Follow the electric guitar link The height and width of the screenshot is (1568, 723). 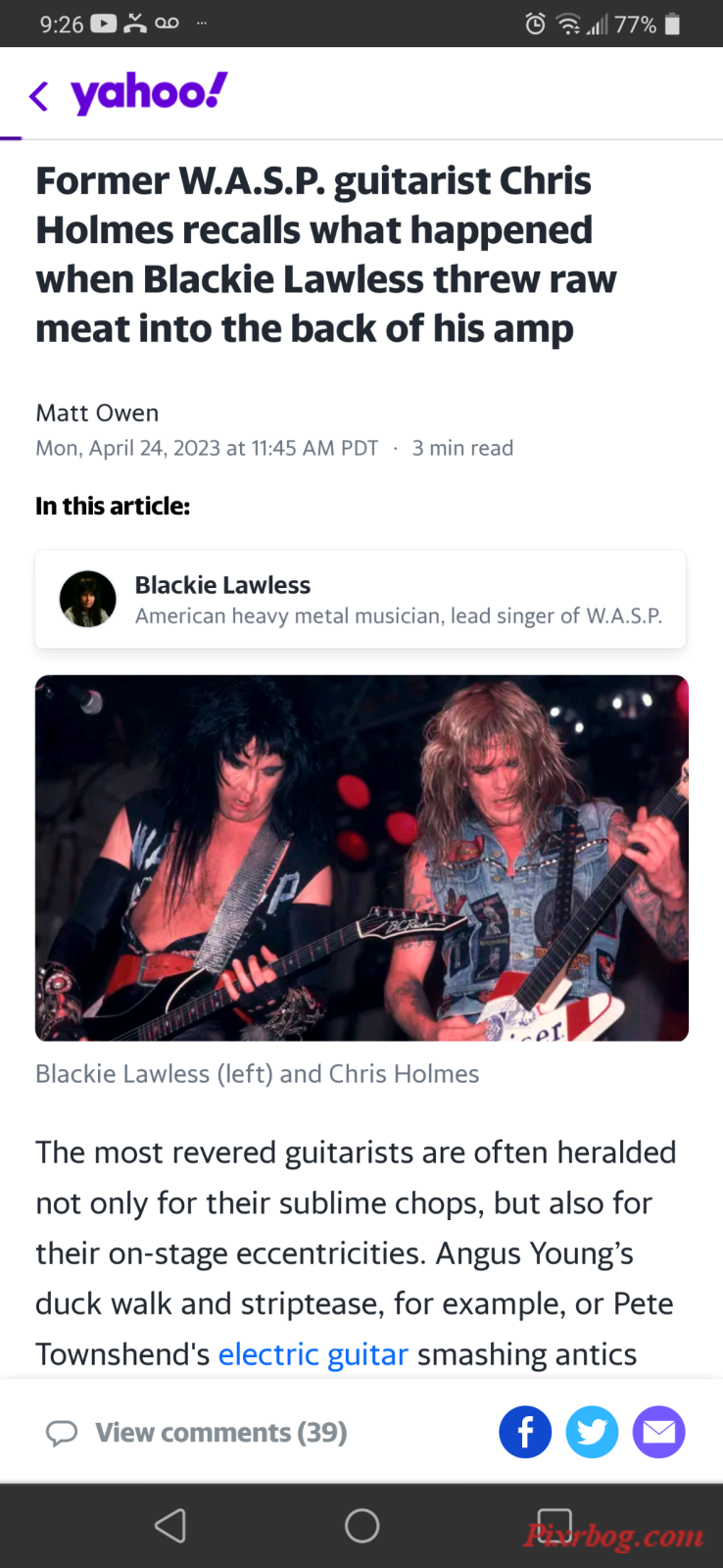pyautogui.click(x=313, y=1353)
